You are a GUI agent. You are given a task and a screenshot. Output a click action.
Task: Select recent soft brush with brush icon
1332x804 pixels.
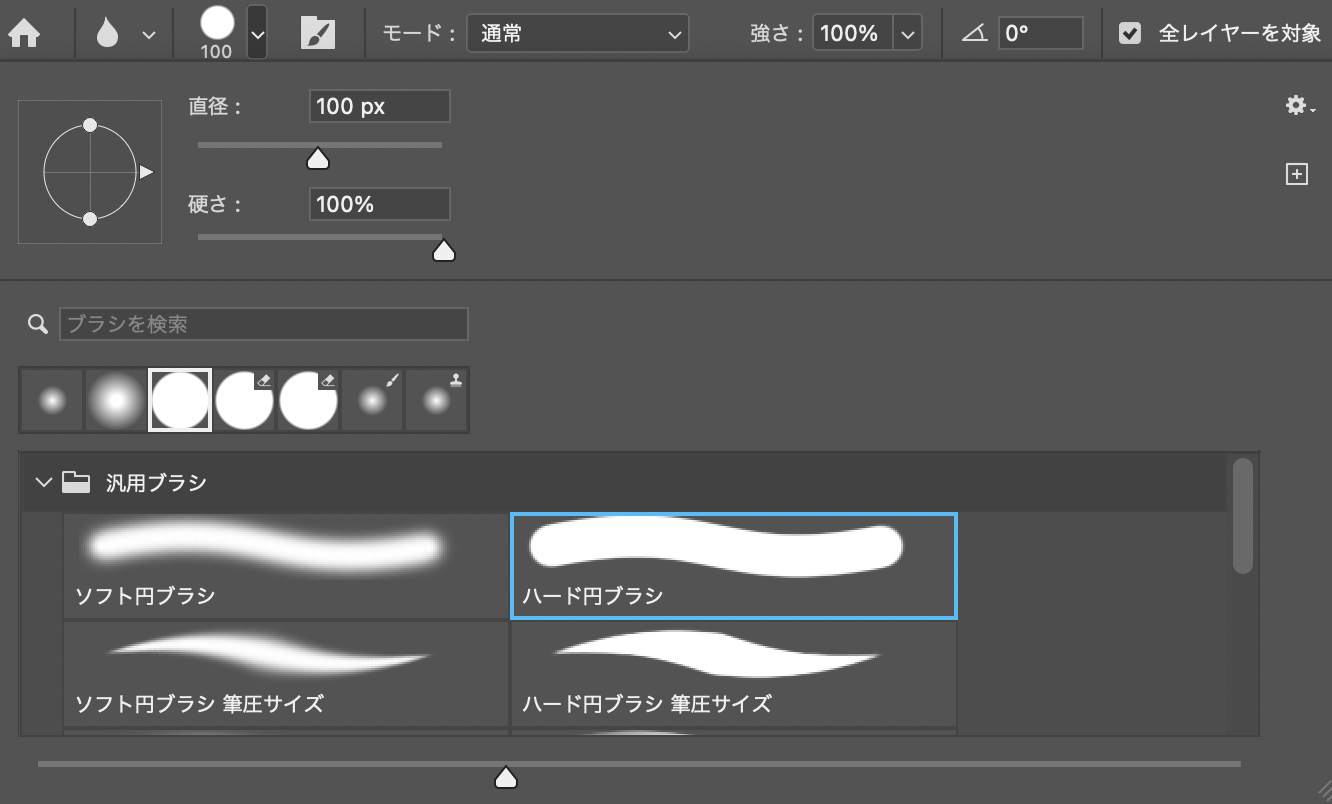coord(373,400)
